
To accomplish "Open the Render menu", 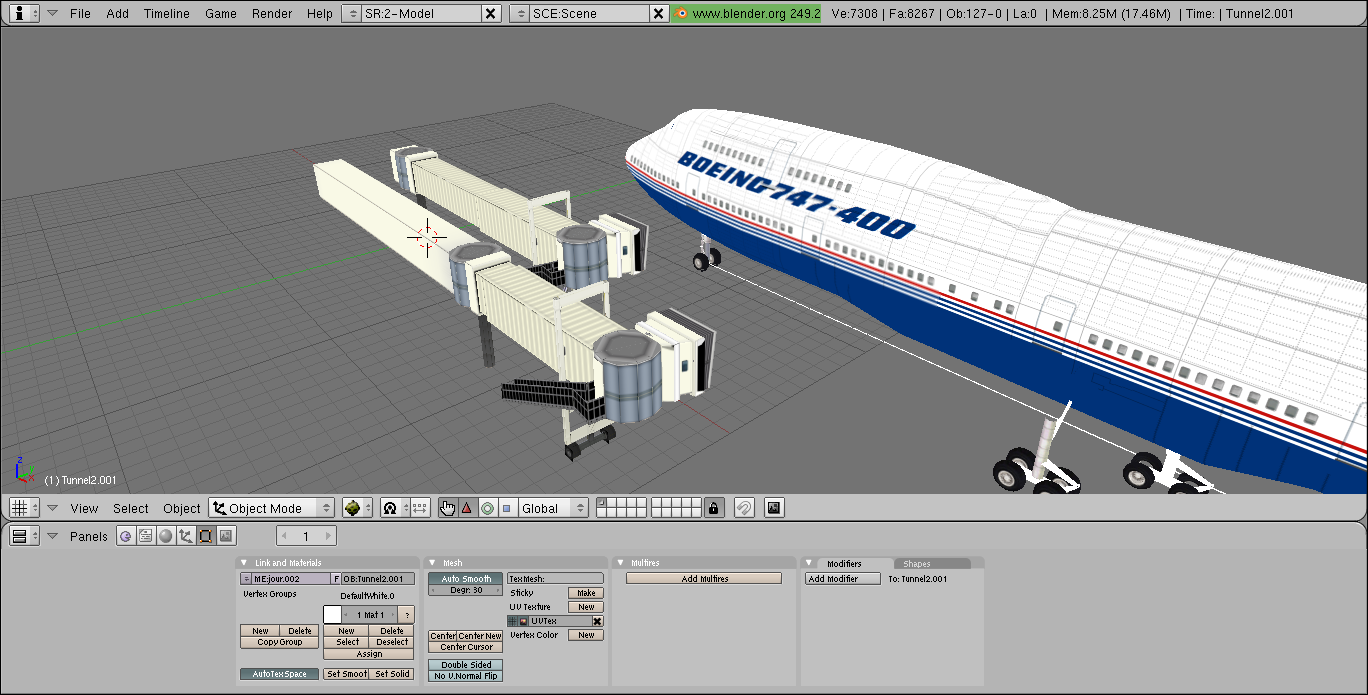I will pos(272,13).
